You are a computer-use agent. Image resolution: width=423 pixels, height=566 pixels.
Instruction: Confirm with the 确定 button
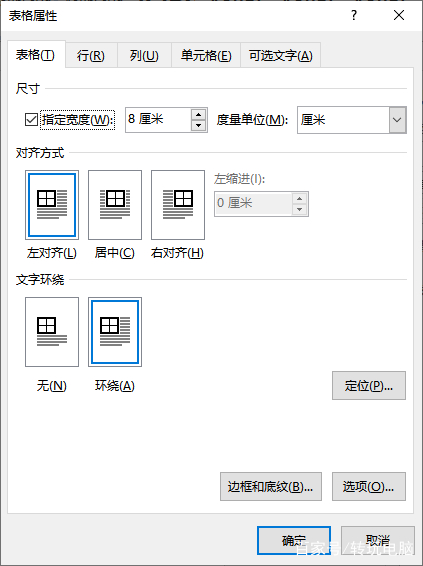click(x=294, y=540)
